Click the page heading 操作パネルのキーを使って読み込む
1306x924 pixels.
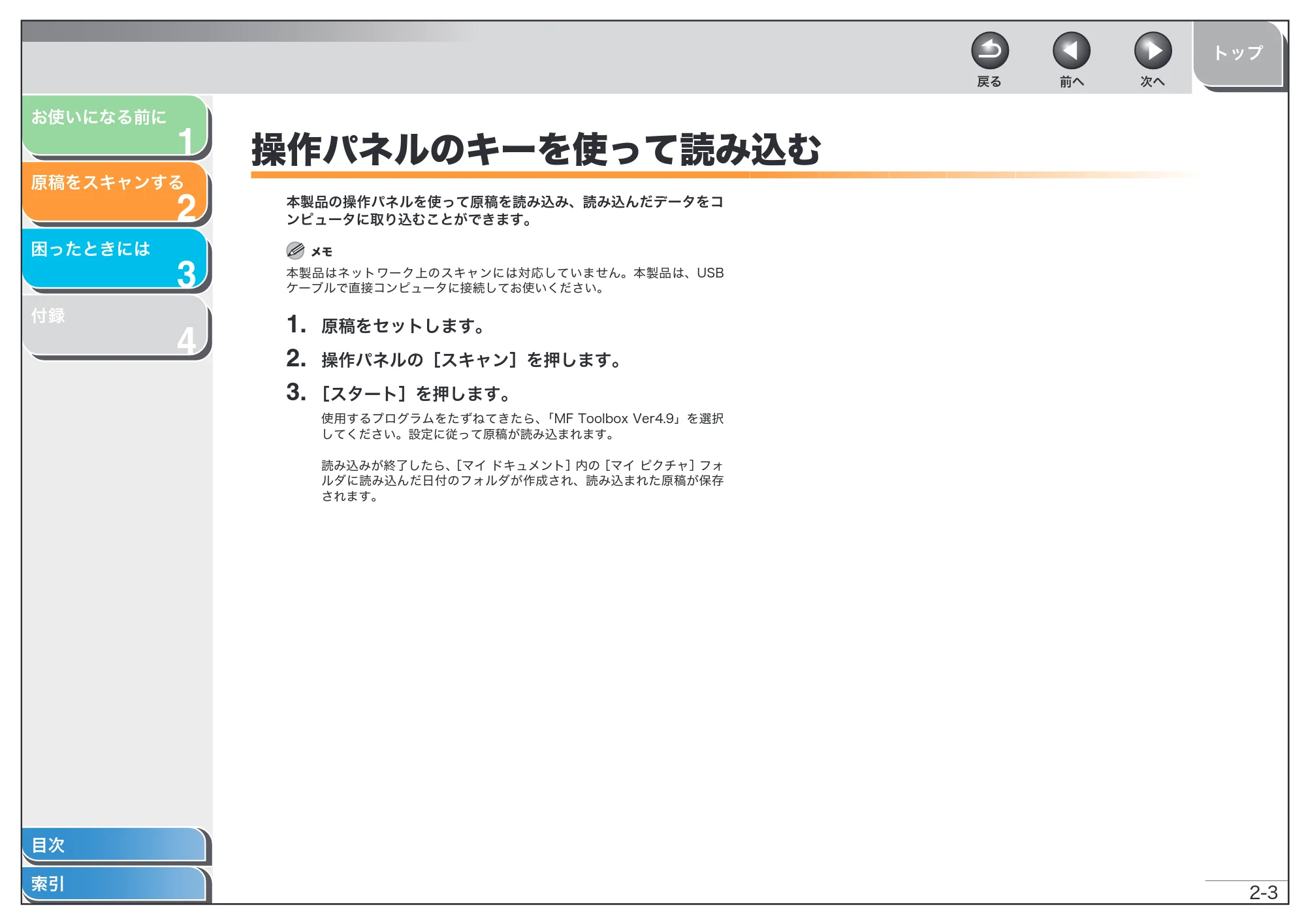tap(536, 150)
